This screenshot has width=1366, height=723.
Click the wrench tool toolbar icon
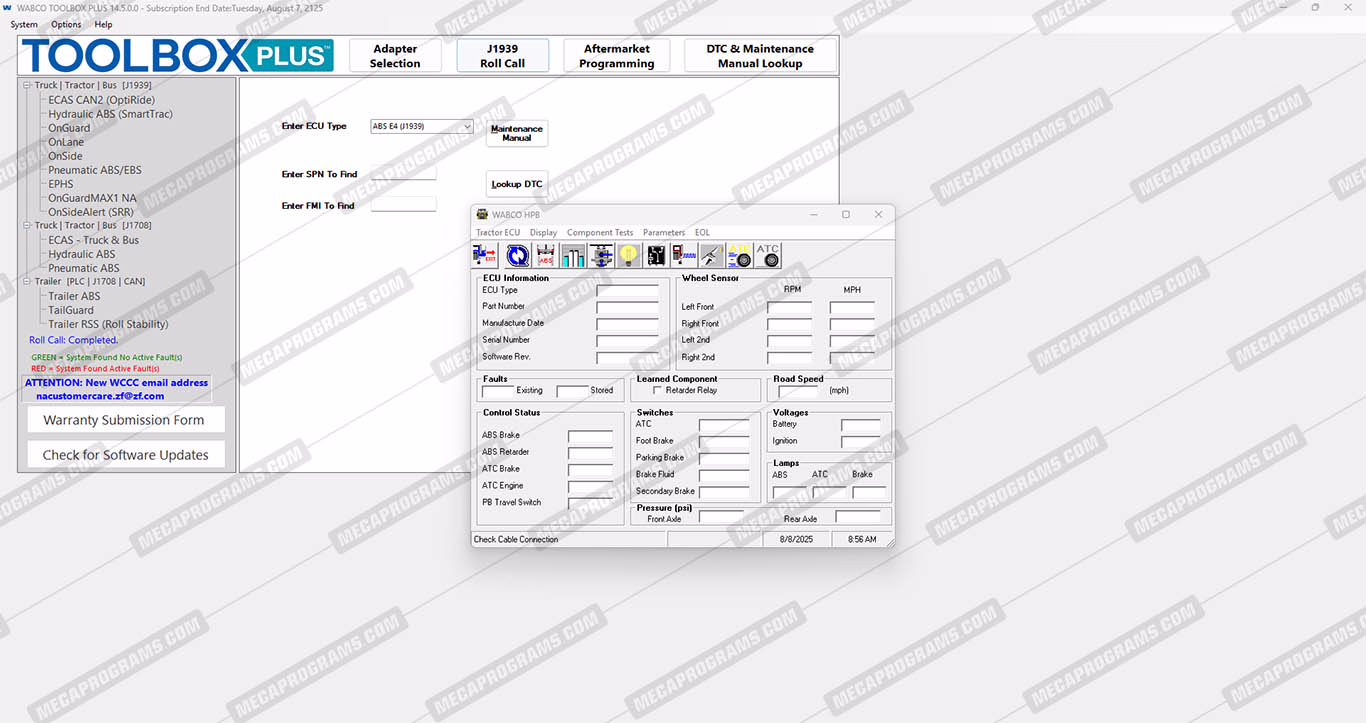pyautogui.click(x=712, y=255)
